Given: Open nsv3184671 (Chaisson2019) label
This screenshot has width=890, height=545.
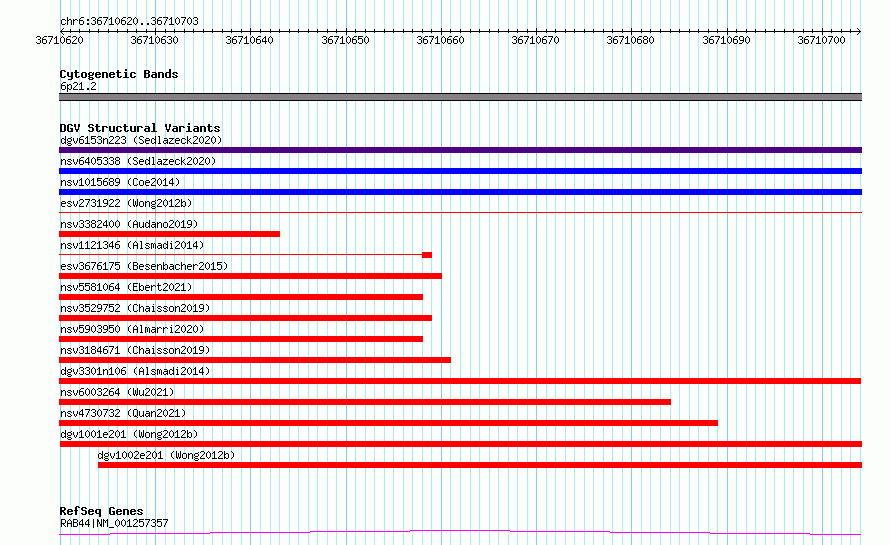Looking at the screenshot, I should [x=135, y=350].
